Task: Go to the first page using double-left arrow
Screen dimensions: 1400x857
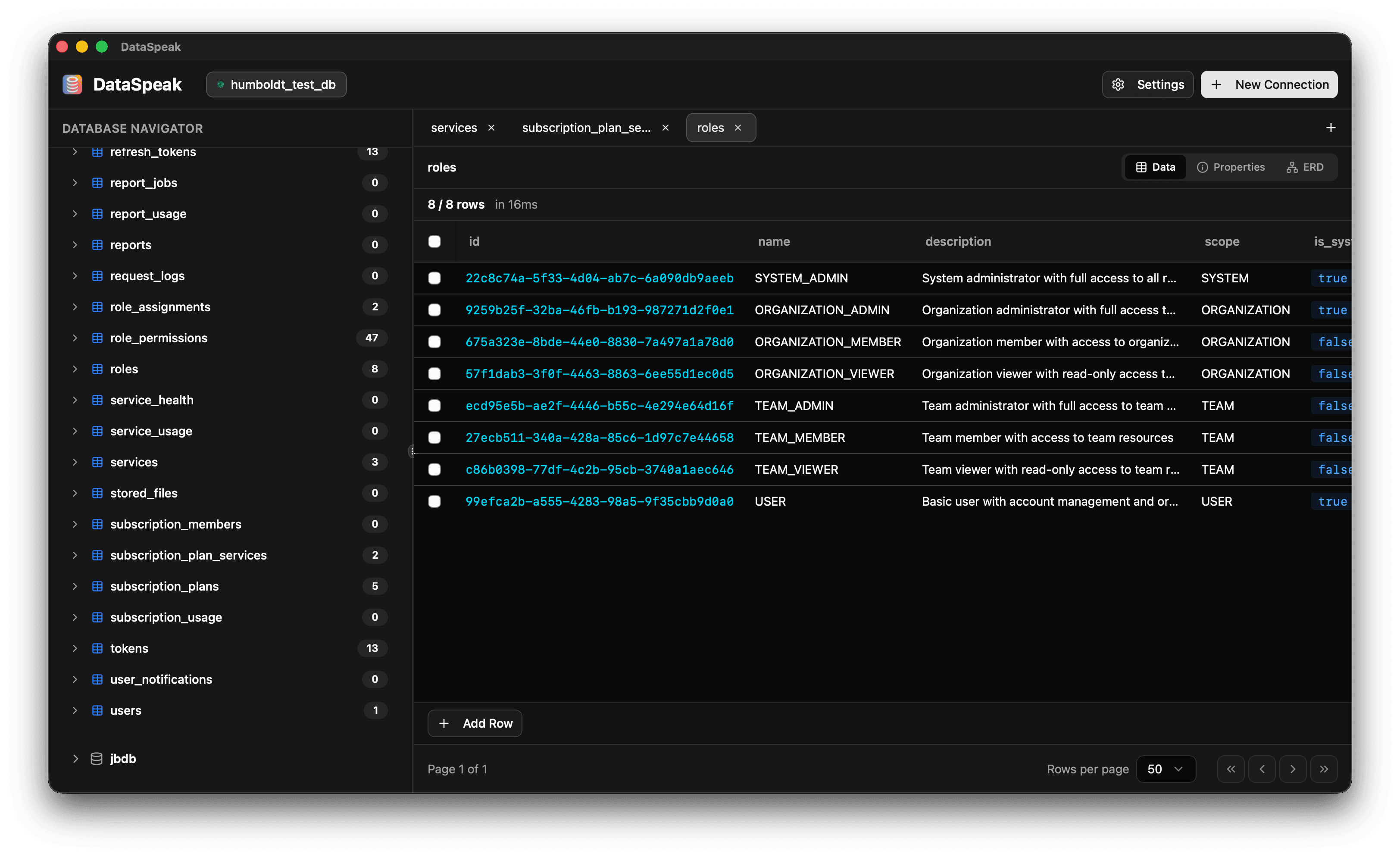Action: pos(1231,768)
